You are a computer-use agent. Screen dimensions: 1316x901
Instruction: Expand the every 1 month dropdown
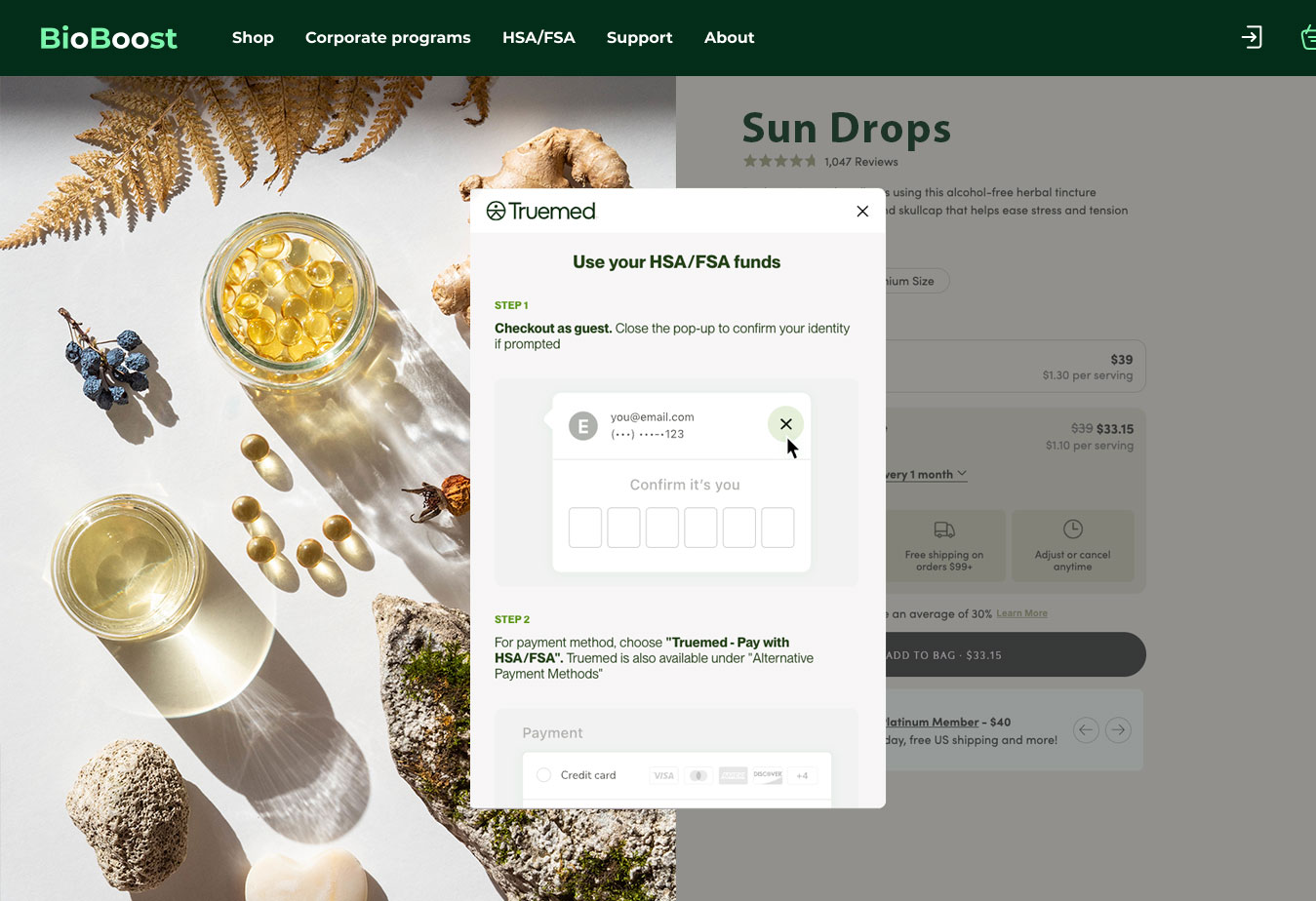[x=926, y=475]
